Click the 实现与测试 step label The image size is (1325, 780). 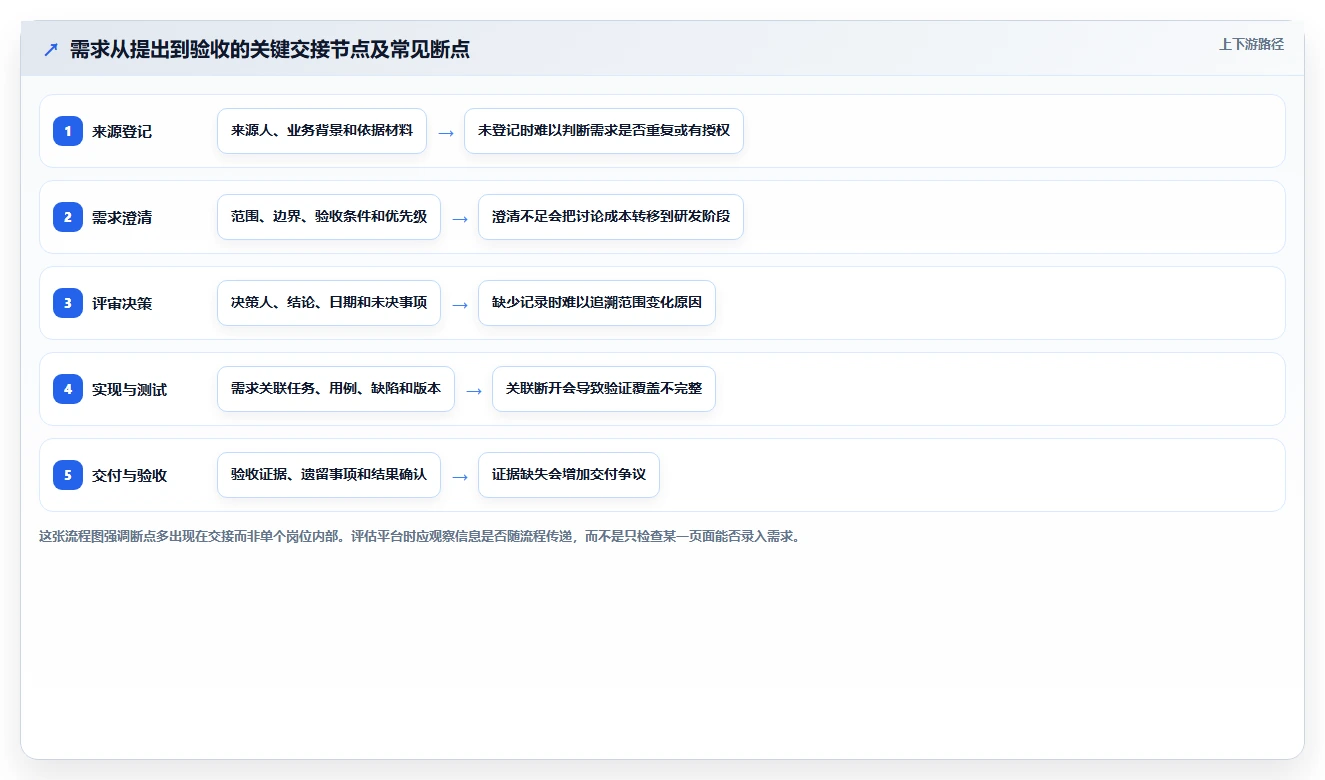129,389
